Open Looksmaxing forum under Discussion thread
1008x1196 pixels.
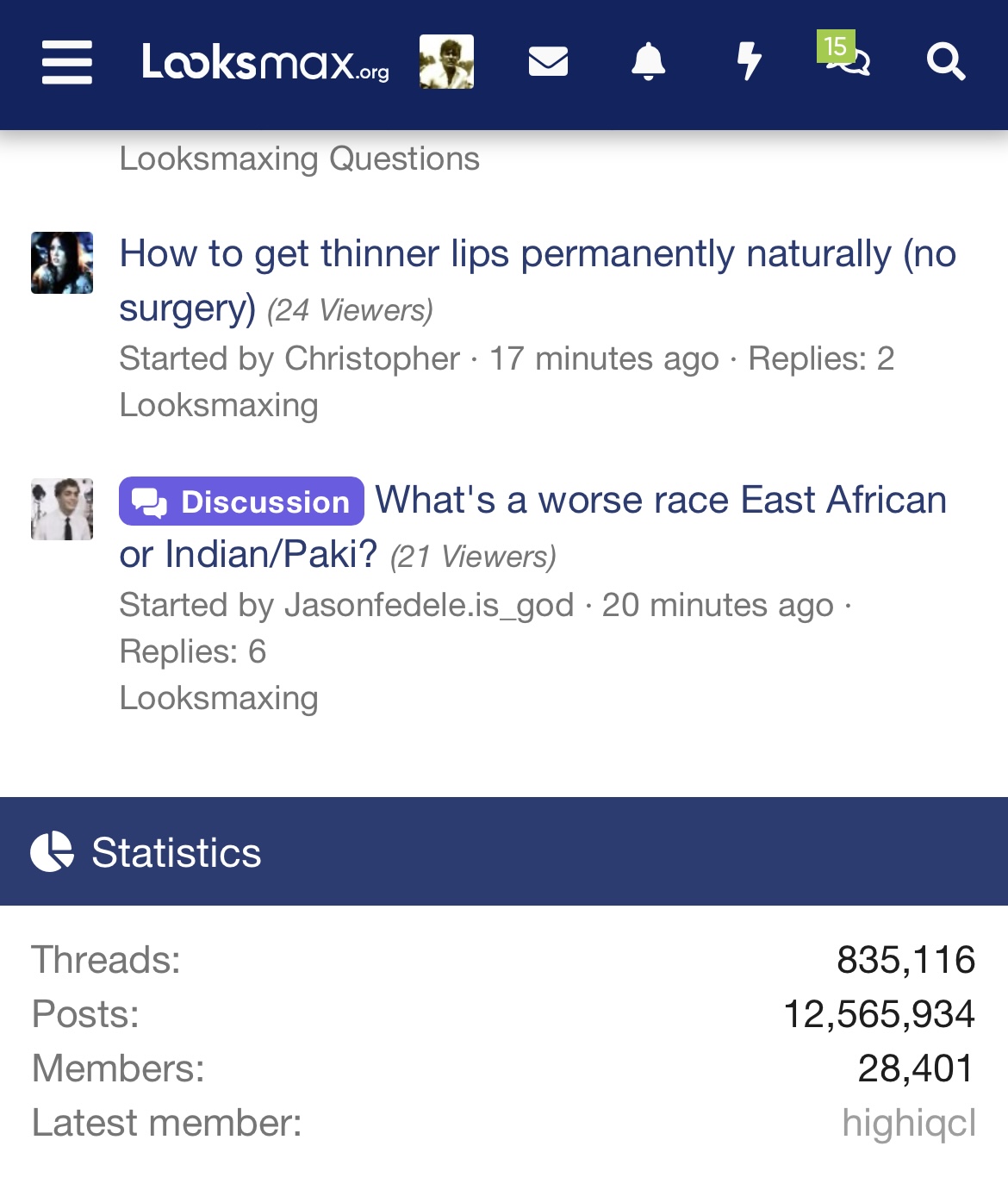pyautogui.click(x=219, y=698)
